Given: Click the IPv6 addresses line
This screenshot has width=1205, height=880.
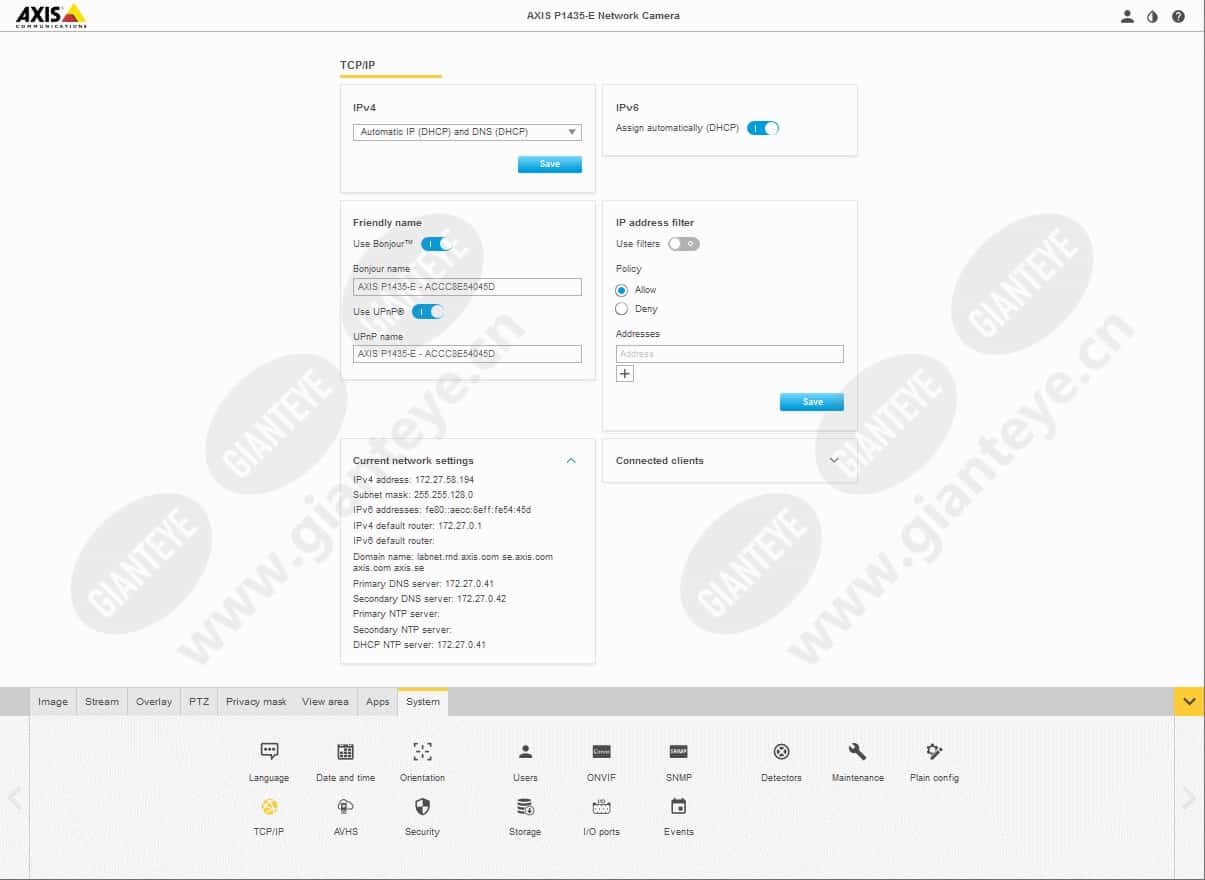Looking at the screenshot, I should 442,510.
